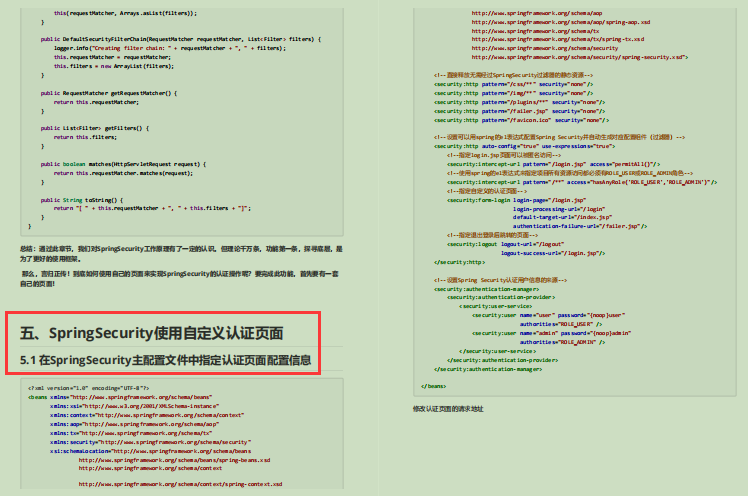
Task: Click the '<security:authentication-manager>' opening tag
Action: point(487,289)
